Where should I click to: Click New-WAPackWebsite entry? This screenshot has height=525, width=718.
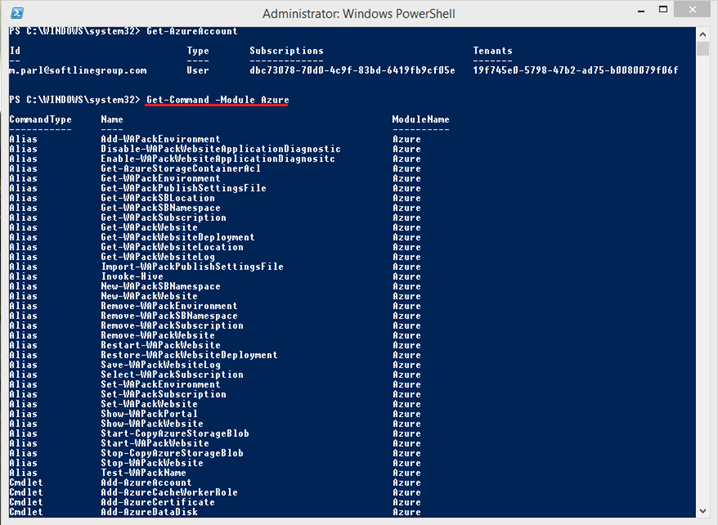[149, 296]
